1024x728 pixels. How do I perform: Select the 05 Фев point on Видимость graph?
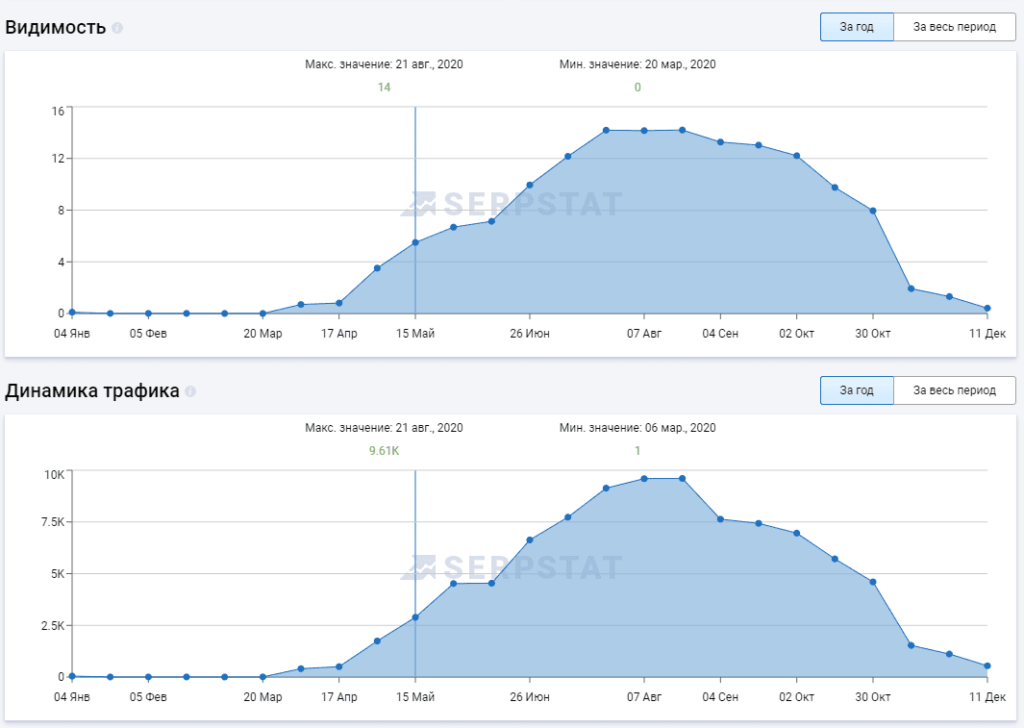148,313
